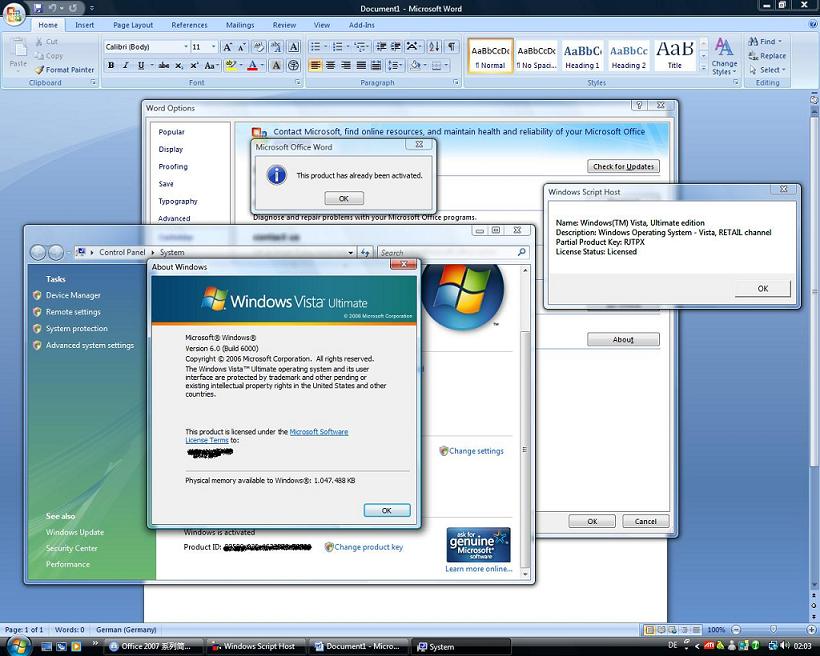Click the About button in Word Options
Screen dimensions: 820x656
[x=623, y=340]
